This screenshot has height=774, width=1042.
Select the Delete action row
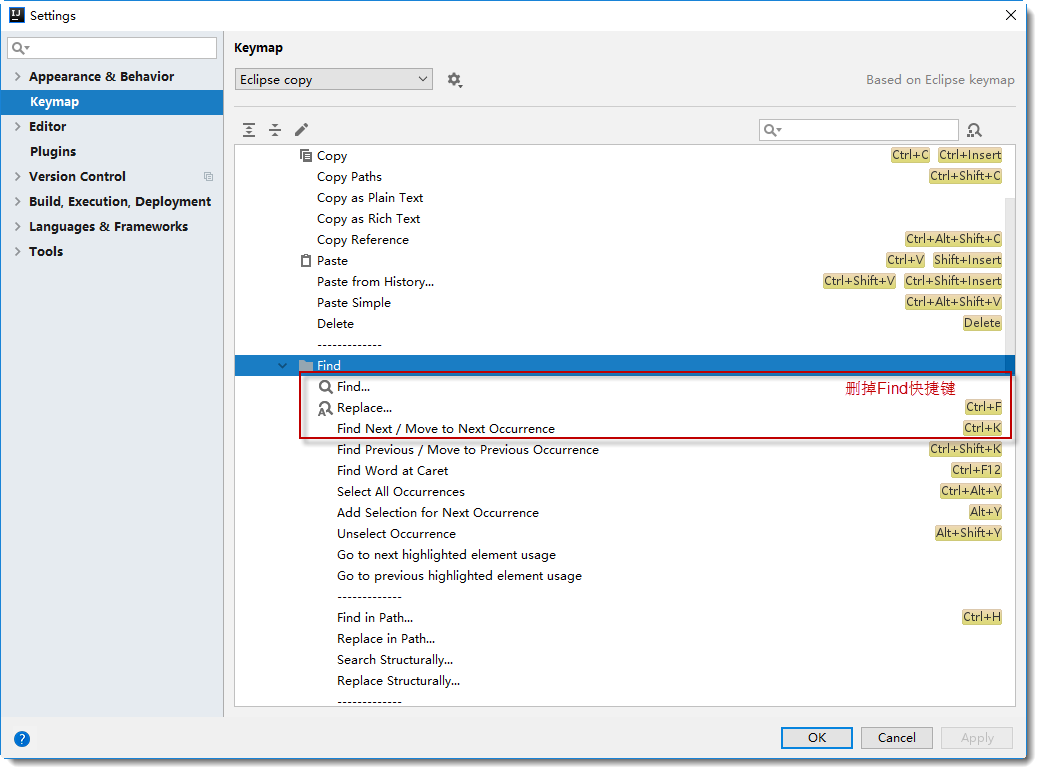[x=335, y=324]
